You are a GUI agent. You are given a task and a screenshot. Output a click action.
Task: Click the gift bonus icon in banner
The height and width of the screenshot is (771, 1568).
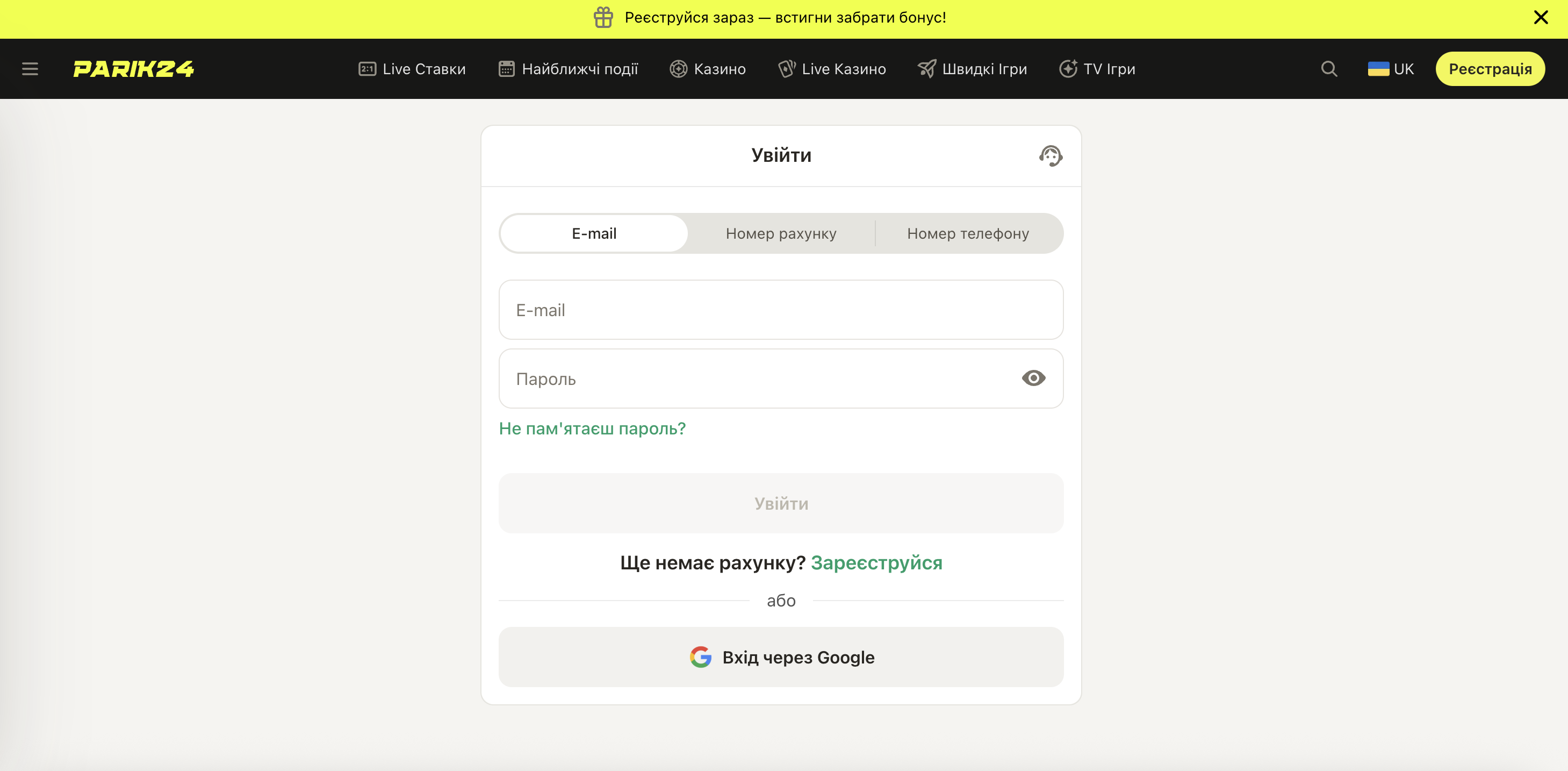click(x=603, y=18)
